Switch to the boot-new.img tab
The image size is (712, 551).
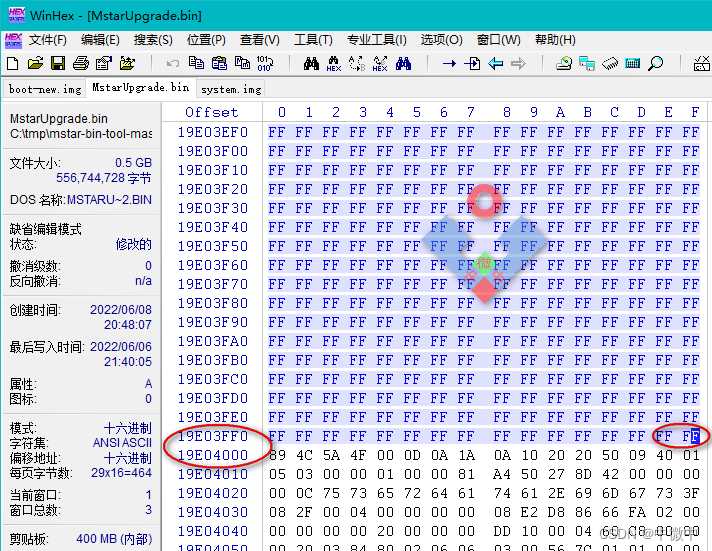(x=45, y=89)
